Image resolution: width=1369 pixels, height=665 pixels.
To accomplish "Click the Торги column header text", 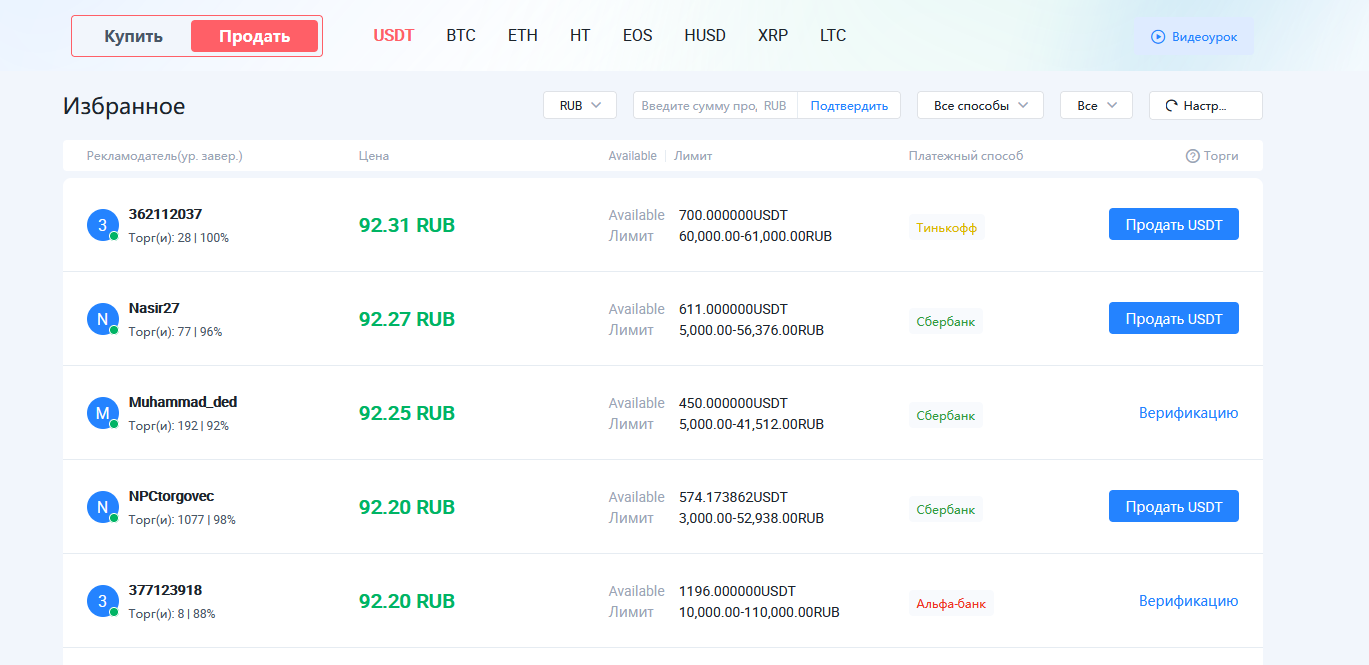I will coord(1221,156).
